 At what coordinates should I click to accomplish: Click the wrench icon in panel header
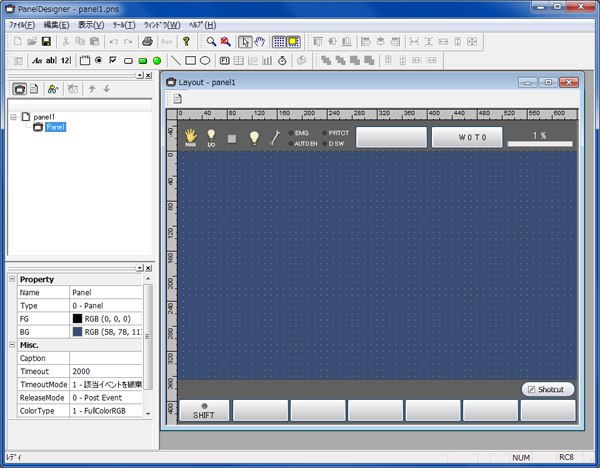point(273,137)
